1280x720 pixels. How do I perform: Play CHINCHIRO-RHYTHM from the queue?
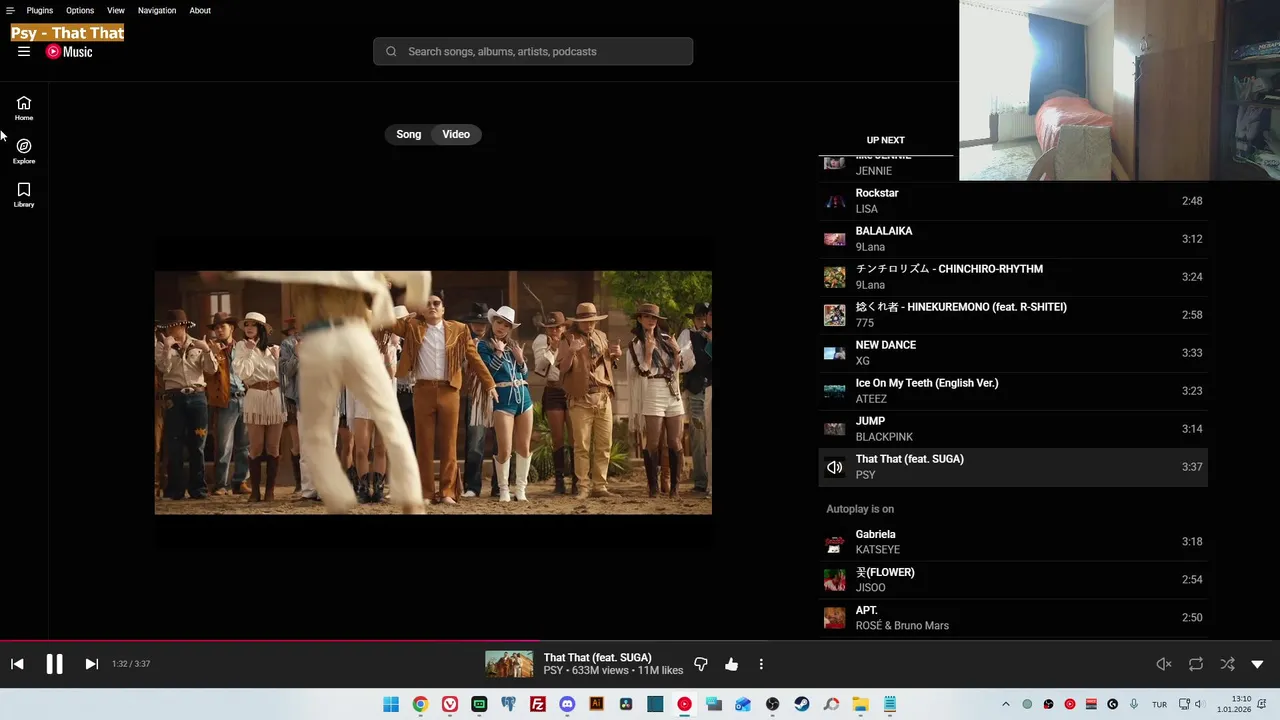pyautogui.click(x=1013, y=277)
